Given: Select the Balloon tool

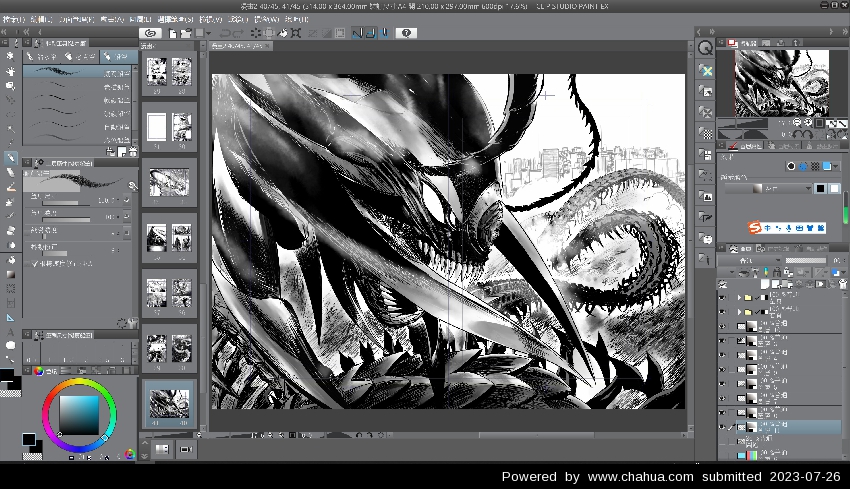Looking at the screenshot, I should 10,345.
